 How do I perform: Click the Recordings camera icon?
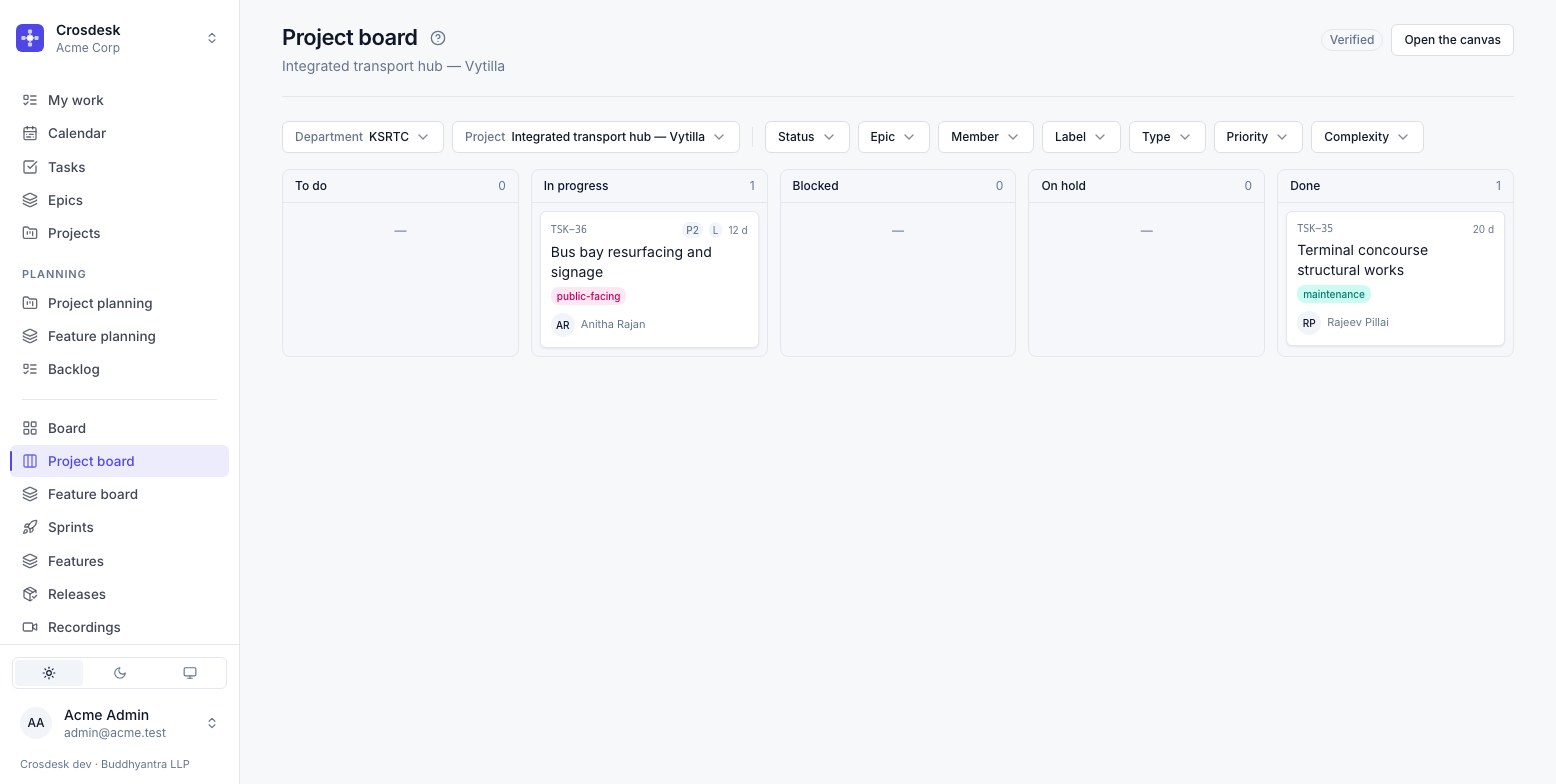30,627
